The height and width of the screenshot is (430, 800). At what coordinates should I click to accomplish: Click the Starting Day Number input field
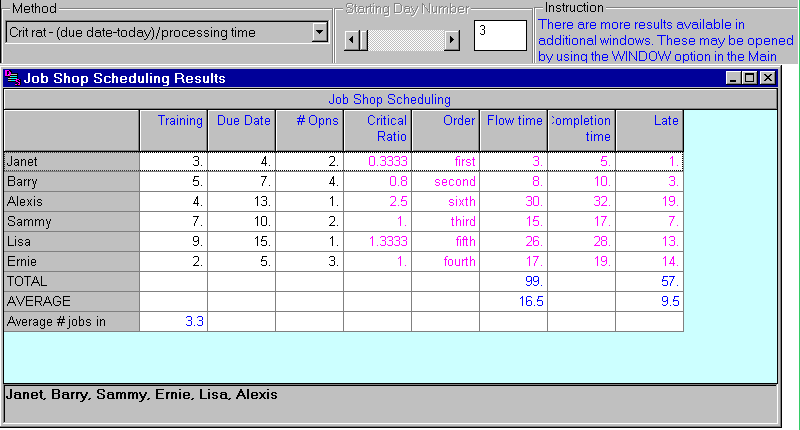[x=499, y=35]
